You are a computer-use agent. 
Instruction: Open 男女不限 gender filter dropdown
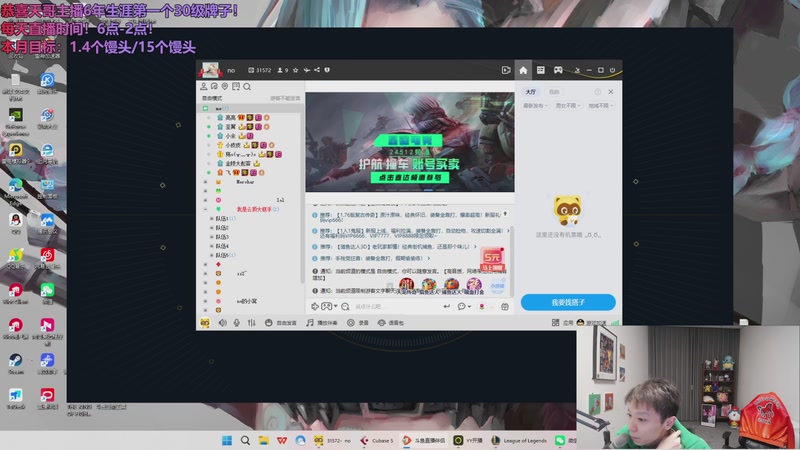tap(568, 106)
